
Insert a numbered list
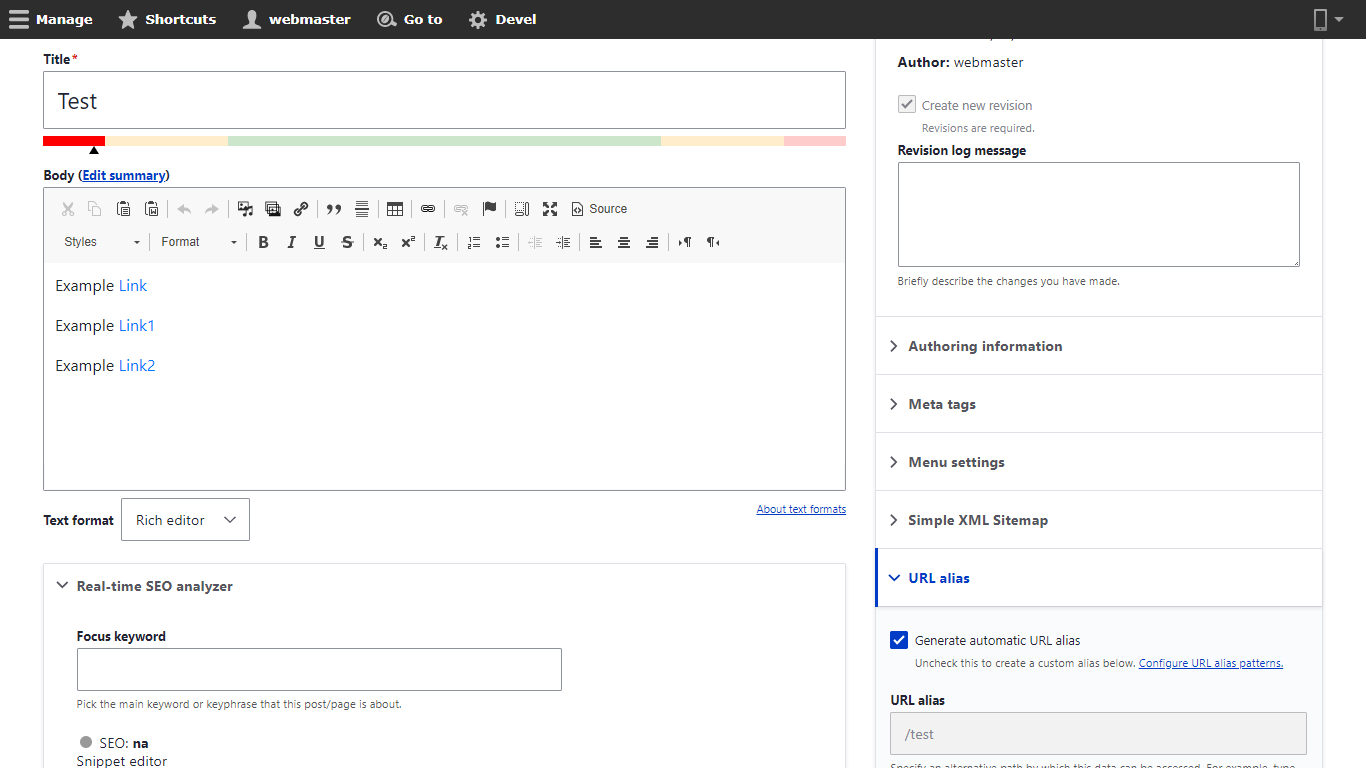point(474,242)
